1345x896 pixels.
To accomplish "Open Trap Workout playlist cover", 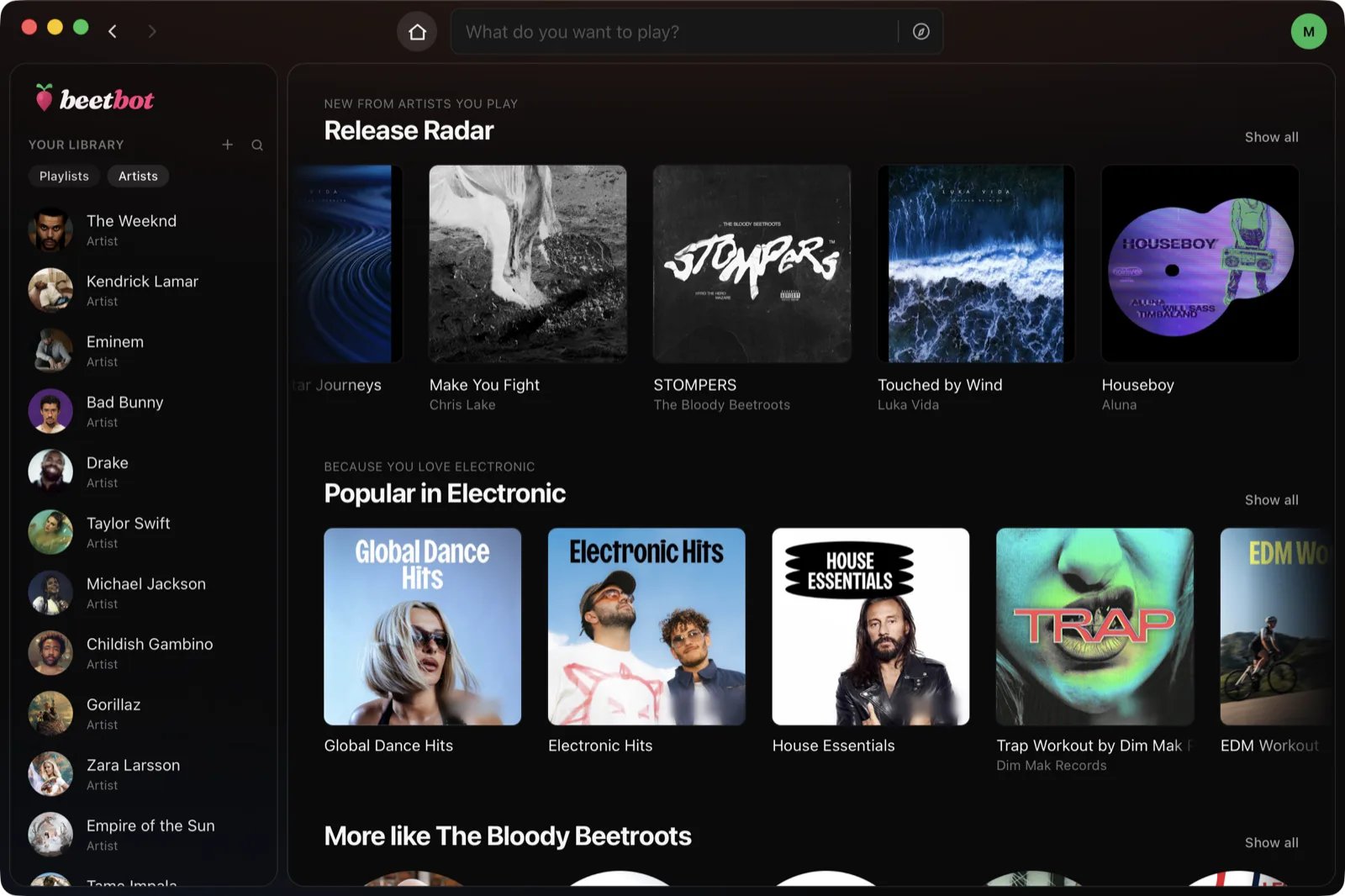I will 1095,626.
